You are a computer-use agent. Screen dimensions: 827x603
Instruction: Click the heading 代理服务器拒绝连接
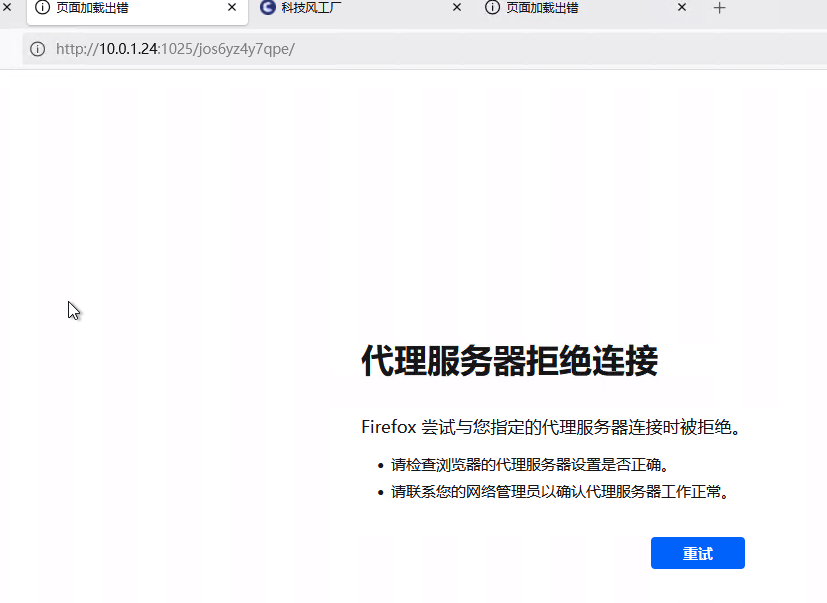[509, 361]
